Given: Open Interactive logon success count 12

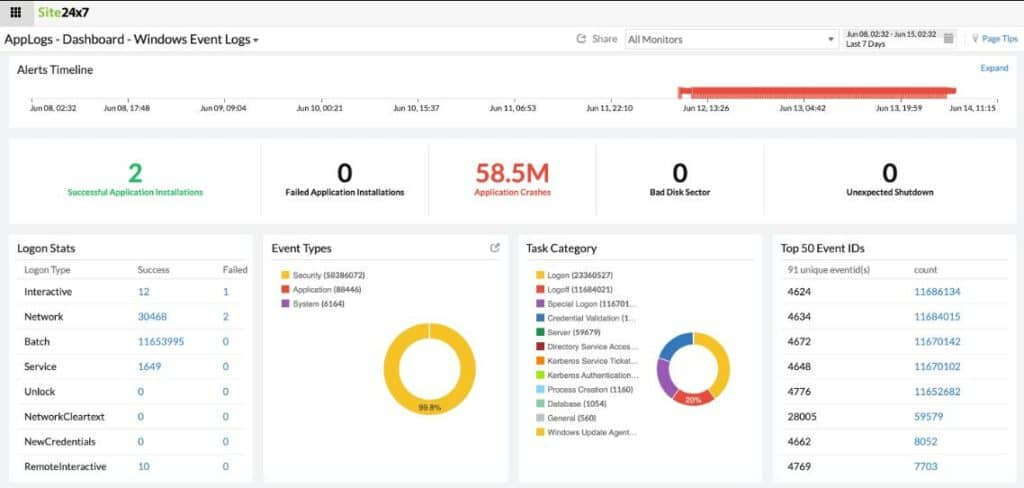Looking at the screenshot, I should (x=143, y=292).
